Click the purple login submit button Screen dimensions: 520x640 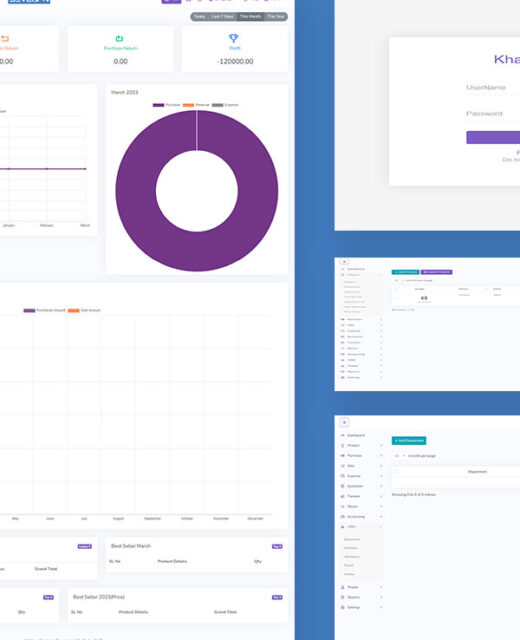tap(493, 138)
